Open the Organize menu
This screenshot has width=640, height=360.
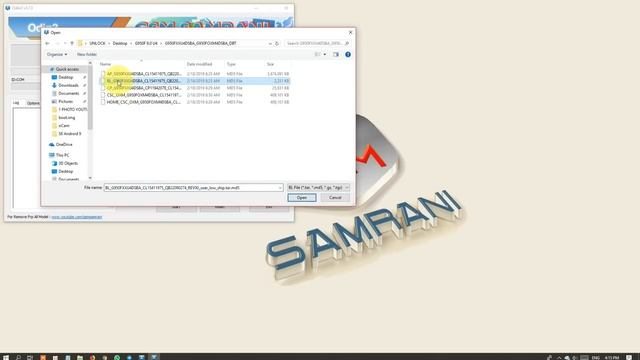click(57, 54)
